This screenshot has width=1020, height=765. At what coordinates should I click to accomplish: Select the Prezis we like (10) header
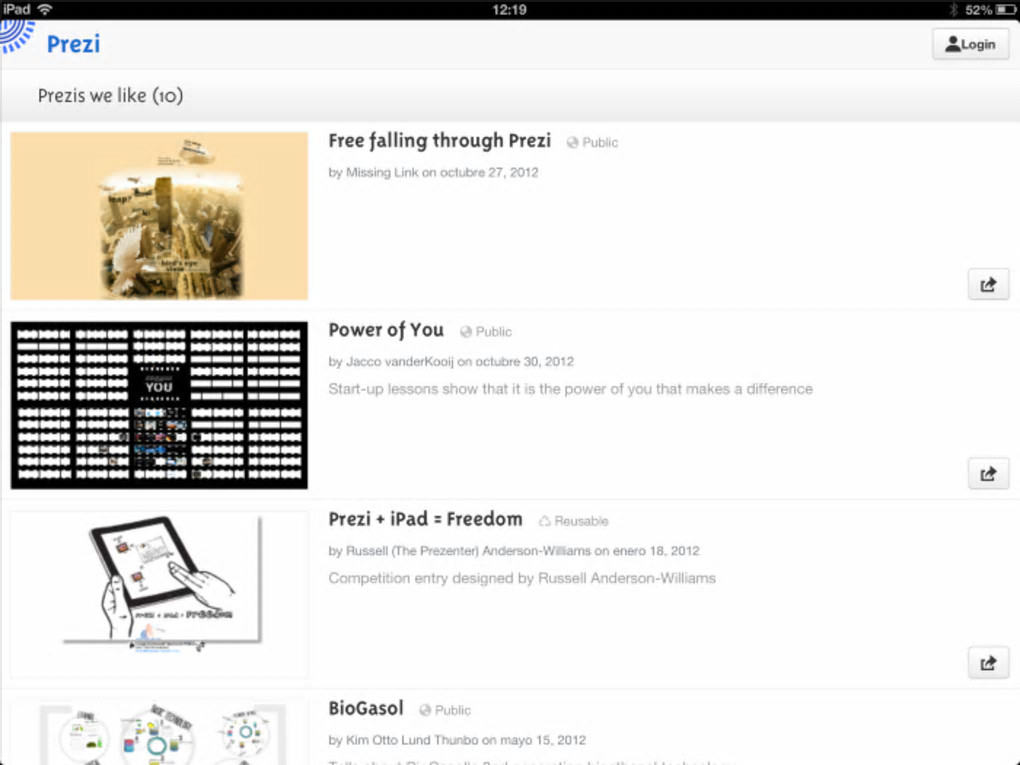[111, 96]
